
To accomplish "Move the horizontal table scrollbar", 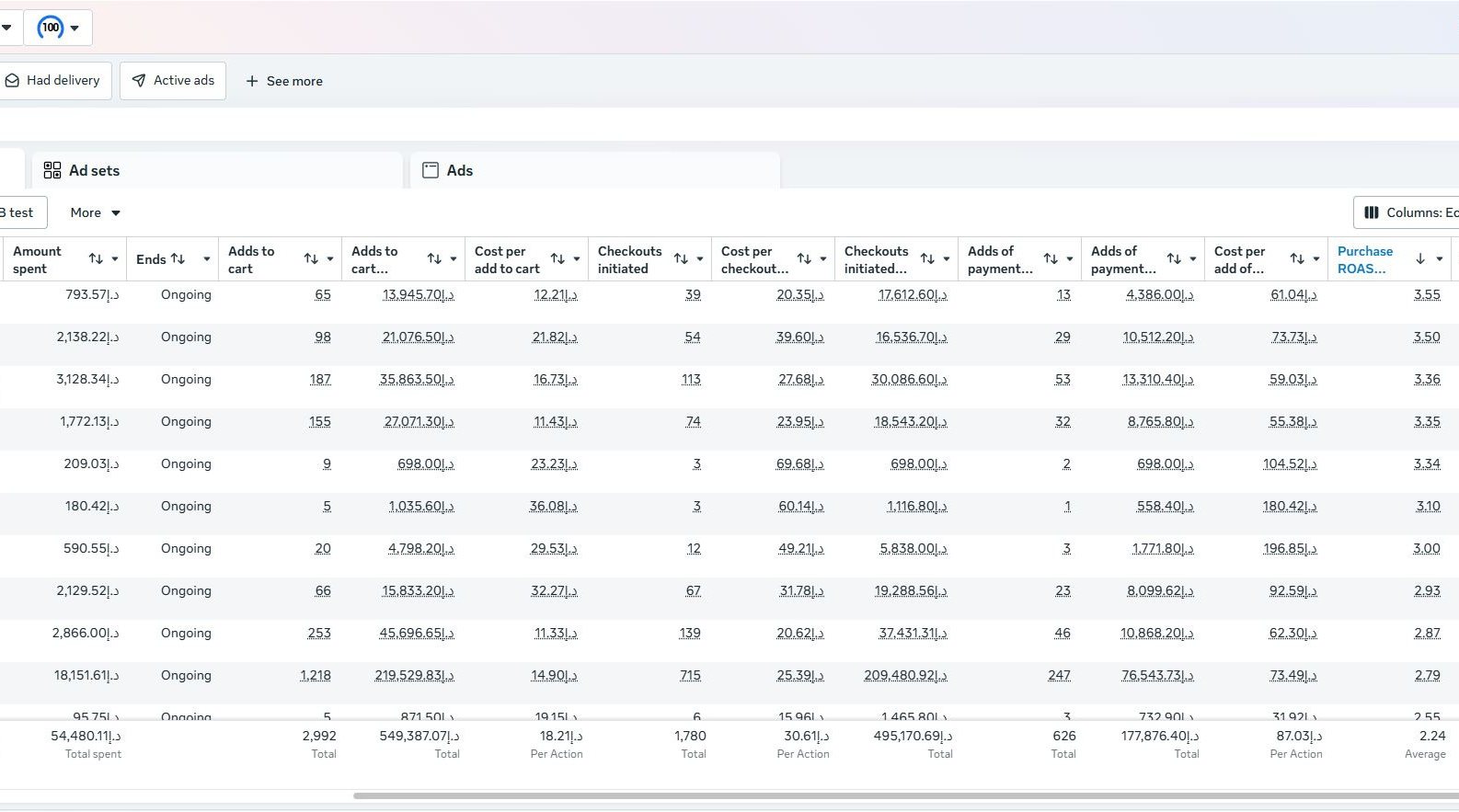I will pos(906,795).
